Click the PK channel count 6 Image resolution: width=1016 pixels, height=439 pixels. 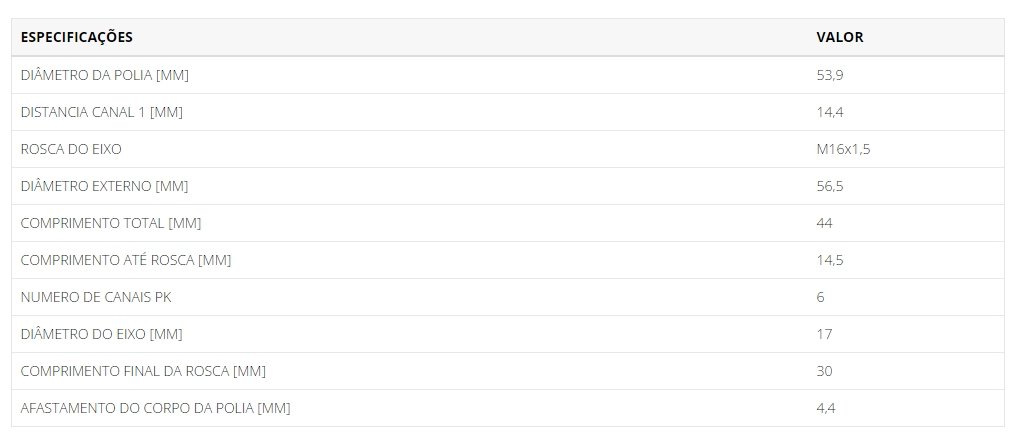point(820,297)
